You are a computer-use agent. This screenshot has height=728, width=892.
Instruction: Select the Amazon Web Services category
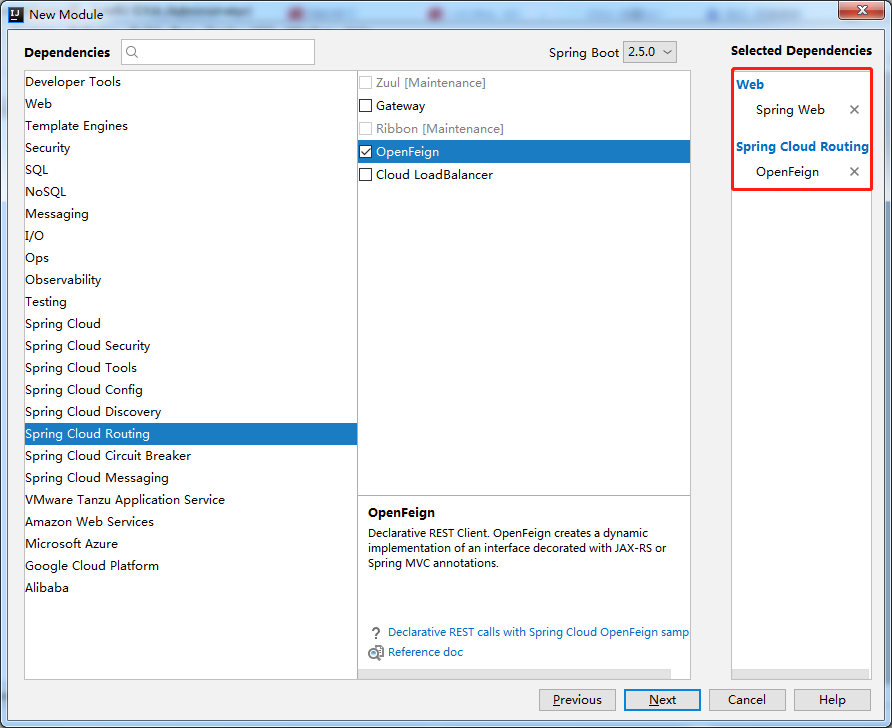coord(191,522)
